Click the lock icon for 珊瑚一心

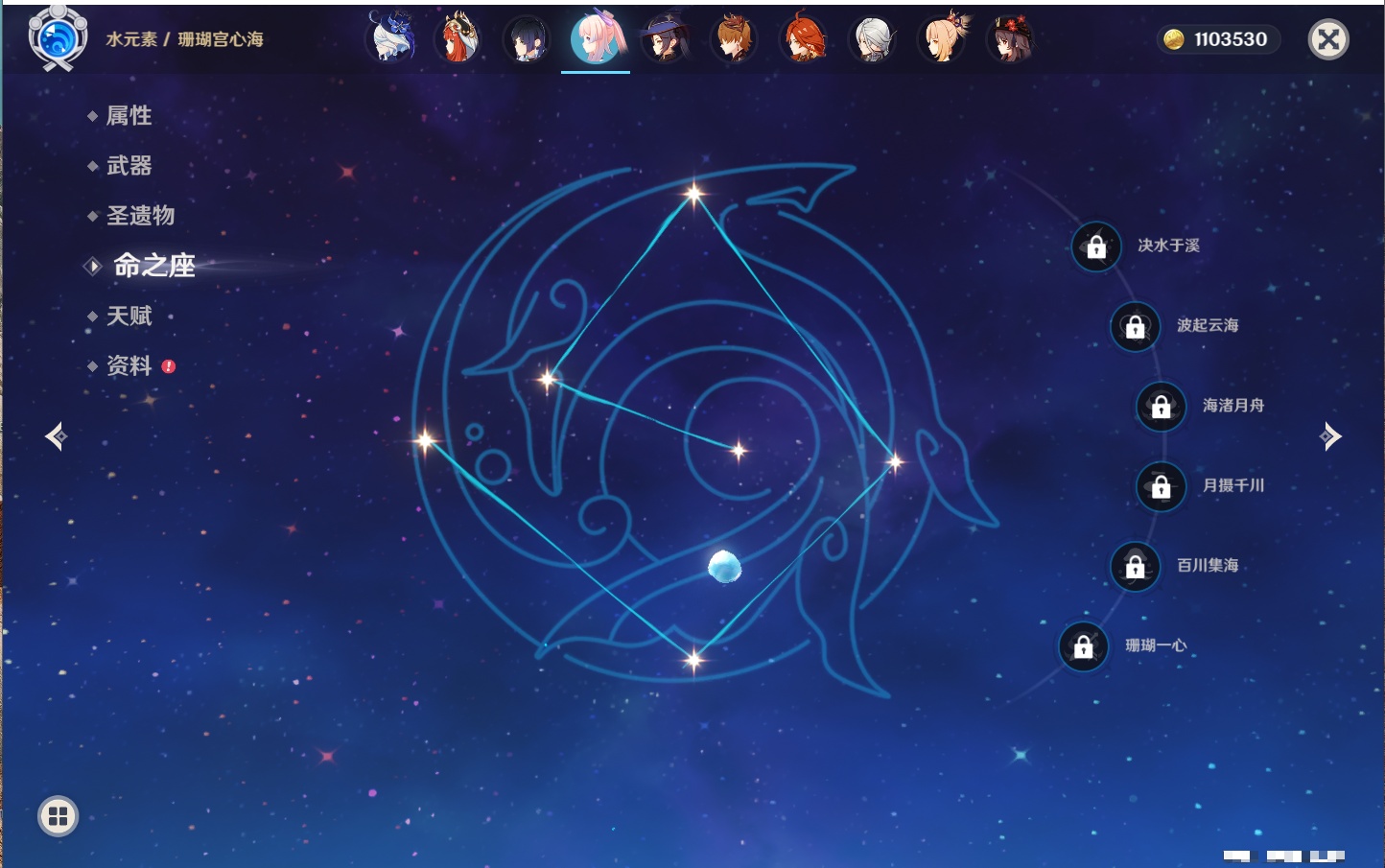pos(1084,646)
